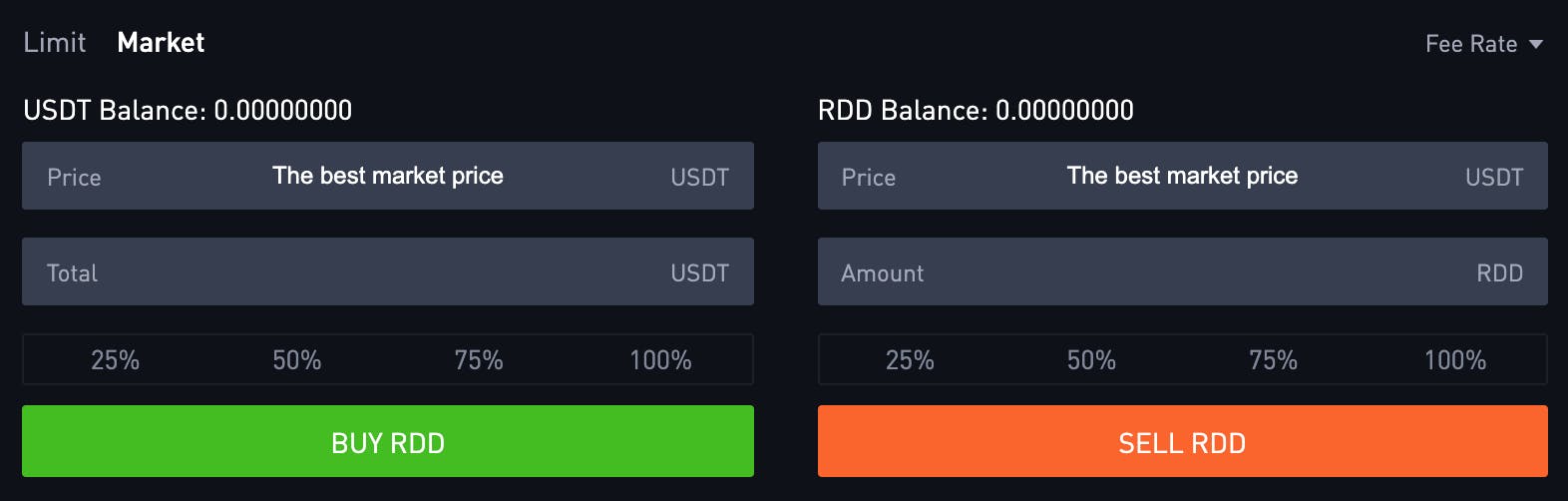Image resolution: width=1568 pixels, height=501 pixels.
Task: Pick 100% of RDD balance to sell
Action: point(1455,360)
